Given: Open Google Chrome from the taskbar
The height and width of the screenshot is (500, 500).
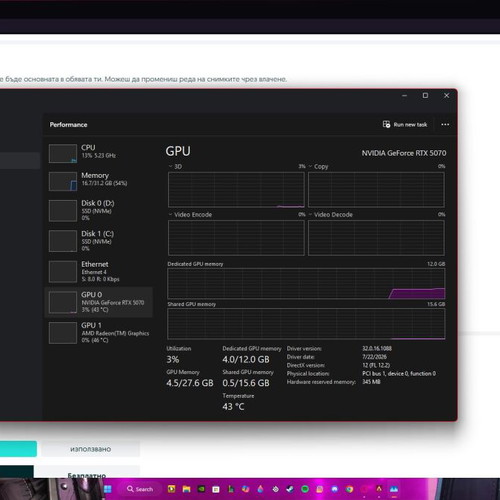Looking at the screenshot, I should [349, 489].
